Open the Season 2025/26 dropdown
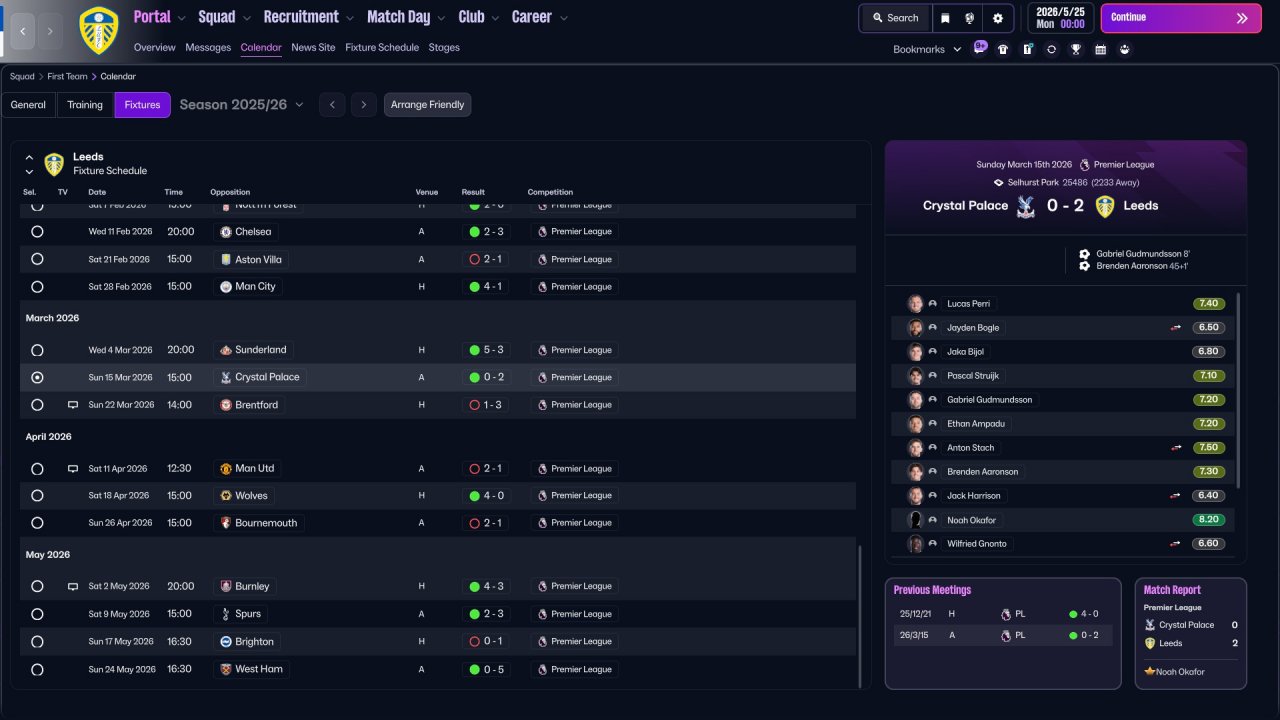This screenshot has height=720, width=1280. [x=242, y=104]
